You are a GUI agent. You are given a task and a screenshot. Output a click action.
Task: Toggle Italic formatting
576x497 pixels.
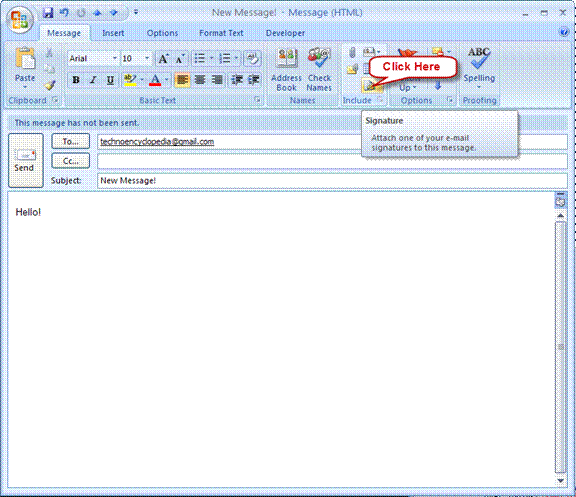coord(93,80)
